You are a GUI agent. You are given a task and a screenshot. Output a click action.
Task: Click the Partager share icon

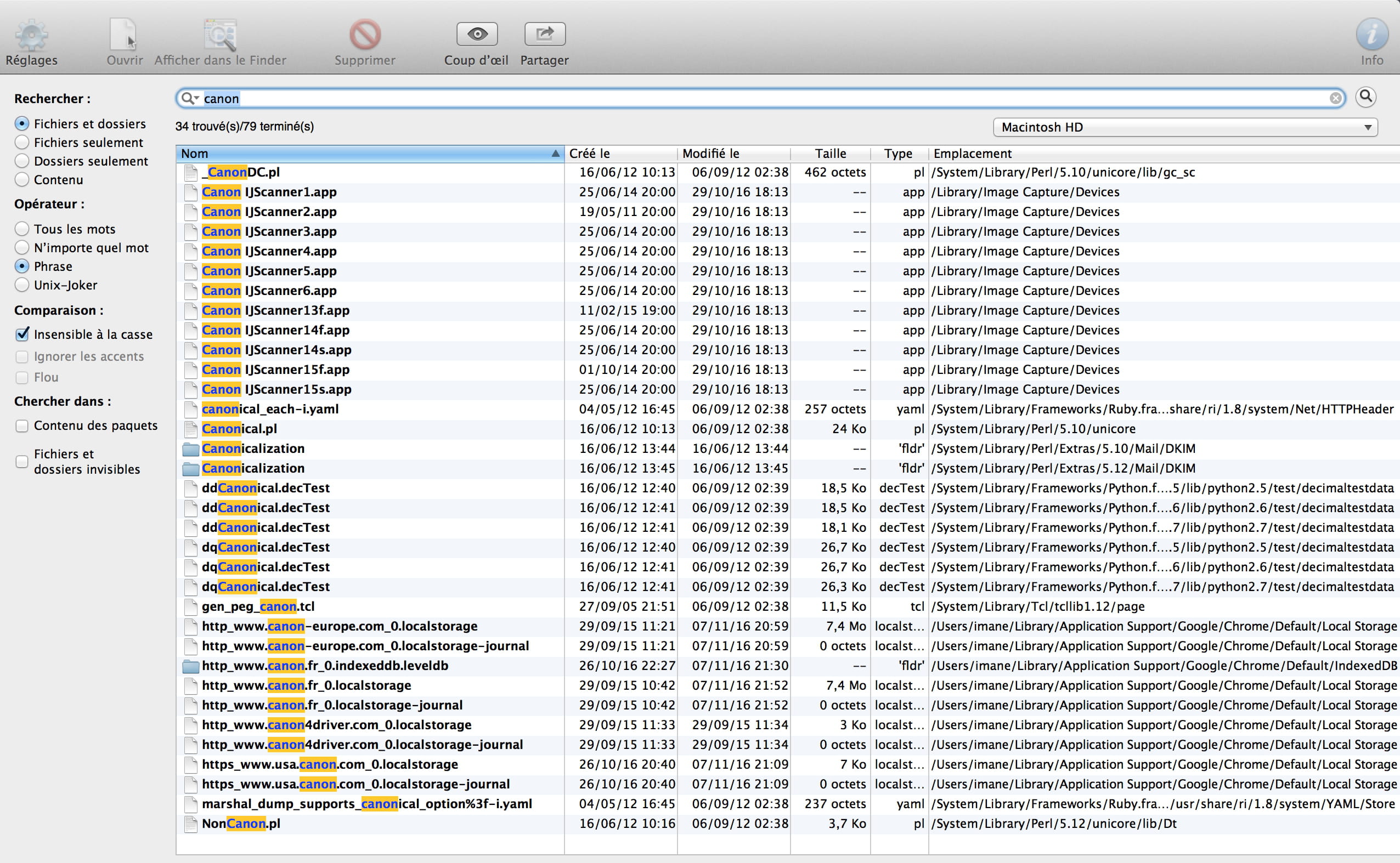click(x=545, y=34)
